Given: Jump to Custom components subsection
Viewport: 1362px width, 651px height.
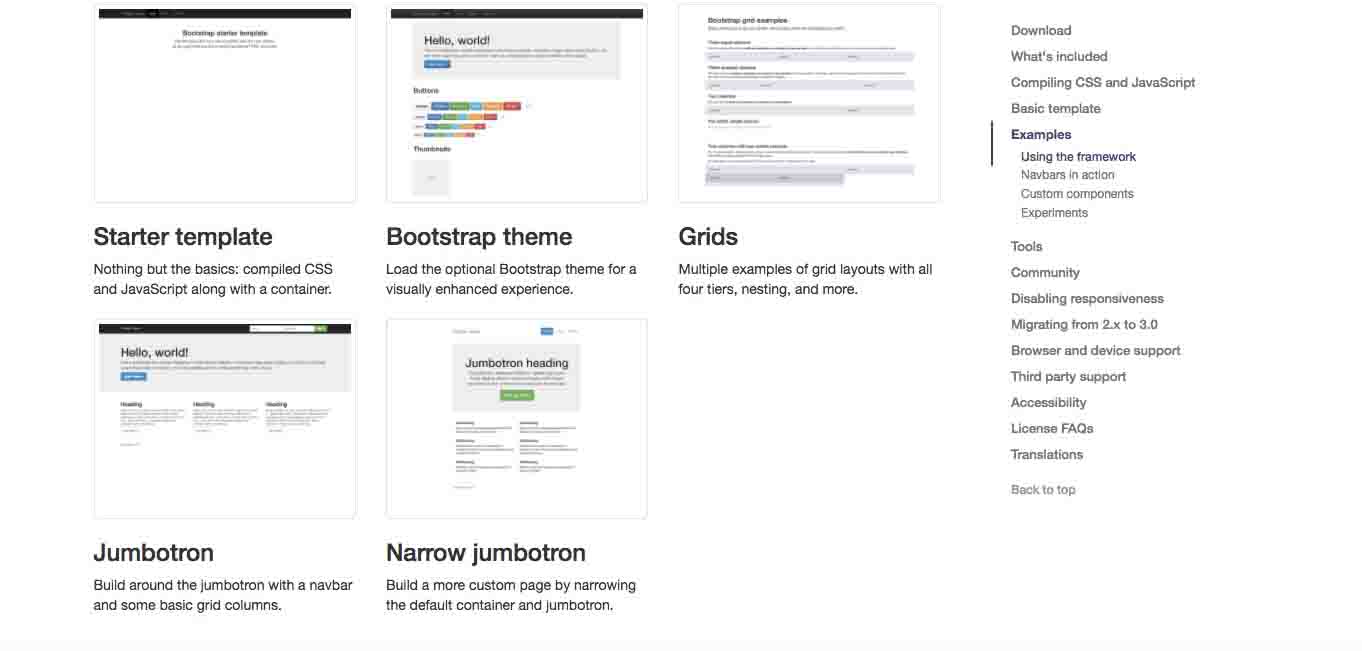Looking at the screenshot, I should tap(1077, 194).
